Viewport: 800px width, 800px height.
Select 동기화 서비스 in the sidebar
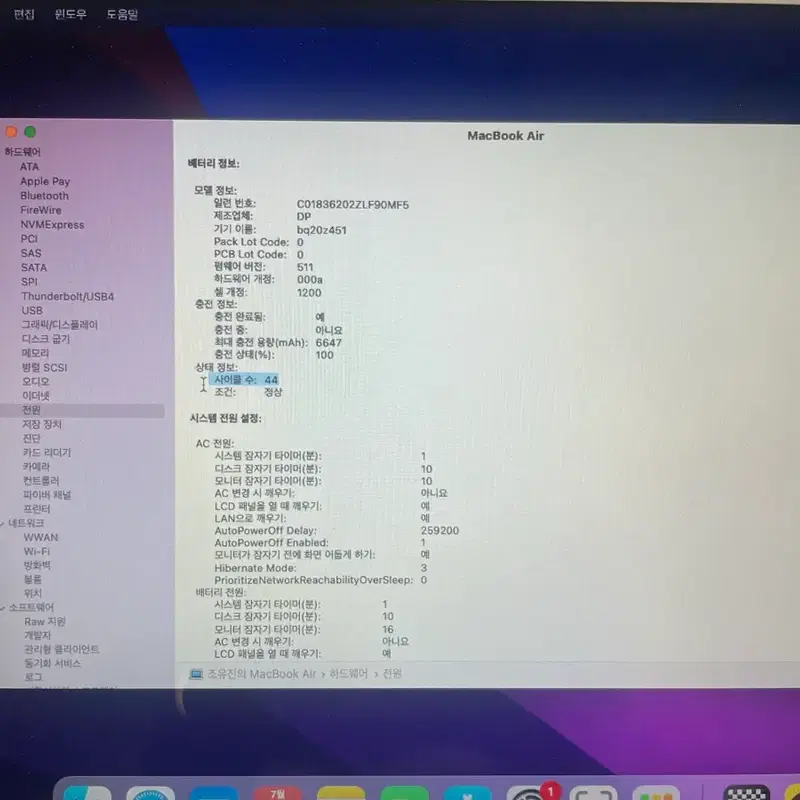tap(53, 664)
